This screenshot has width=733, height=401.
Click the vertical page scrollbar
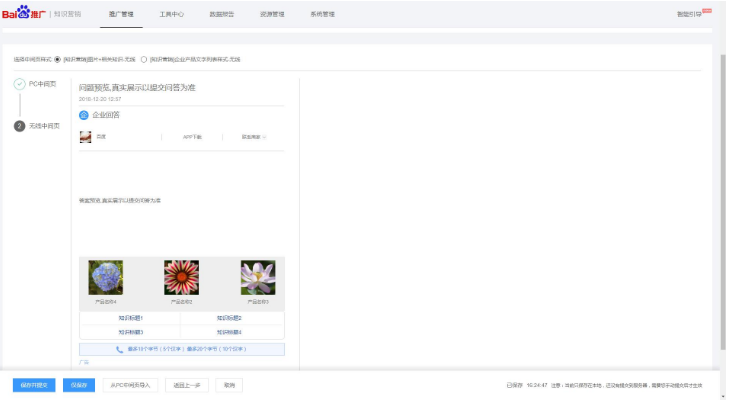pos(725,200)
